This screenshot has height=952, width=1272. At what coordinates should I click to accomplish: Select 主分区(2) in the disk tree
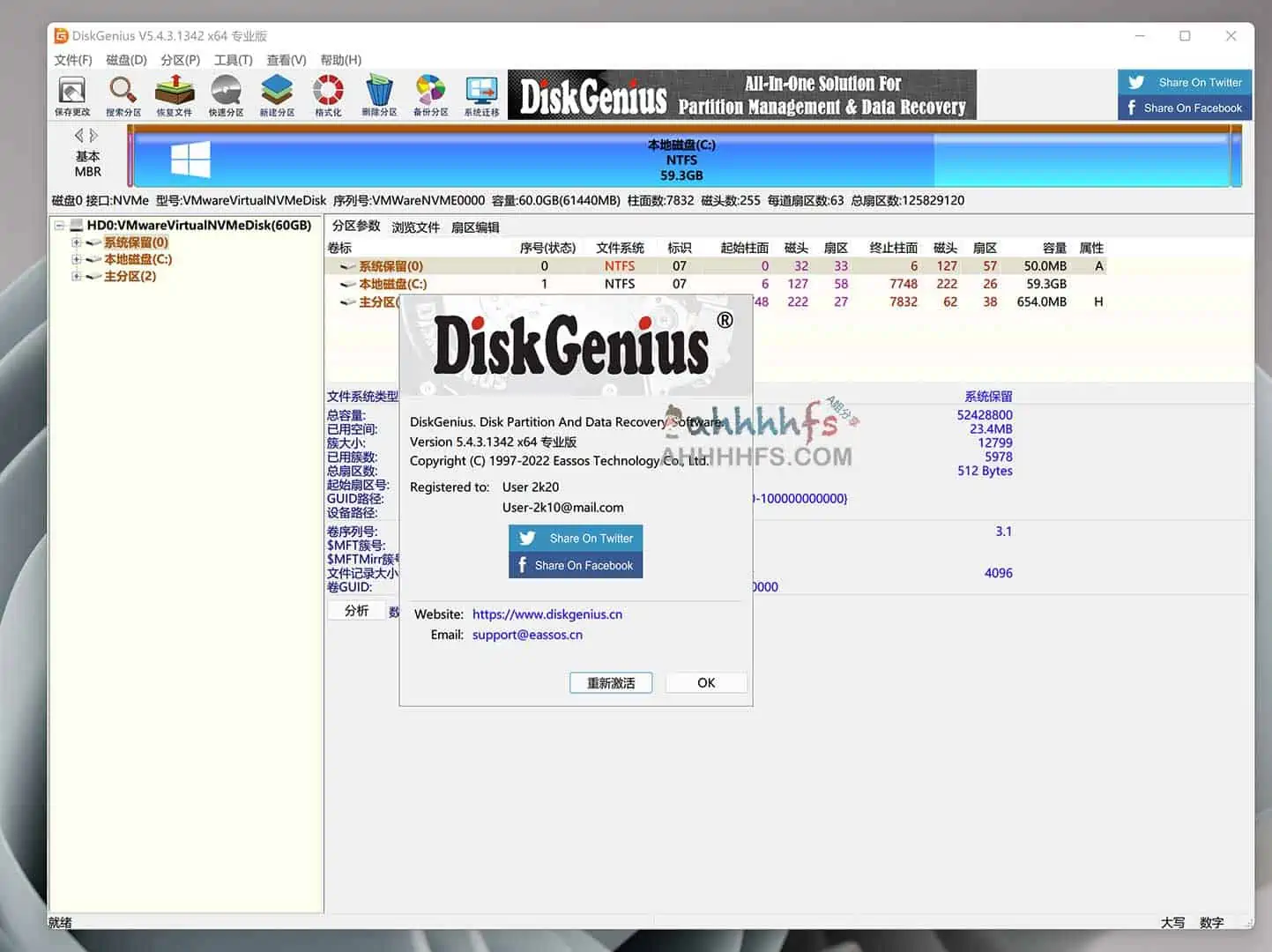pyautogui.click(x=130, y=276)
